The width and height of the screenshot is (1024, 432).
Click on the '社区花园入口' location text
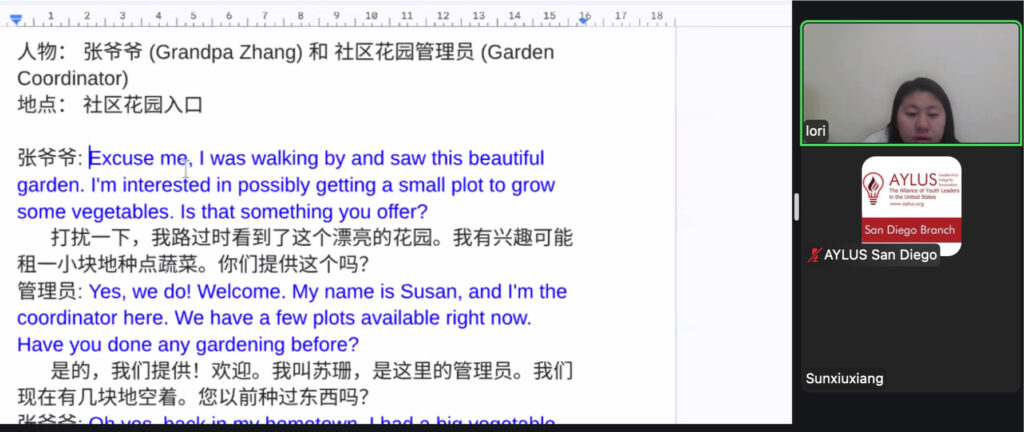pos(142,105)
